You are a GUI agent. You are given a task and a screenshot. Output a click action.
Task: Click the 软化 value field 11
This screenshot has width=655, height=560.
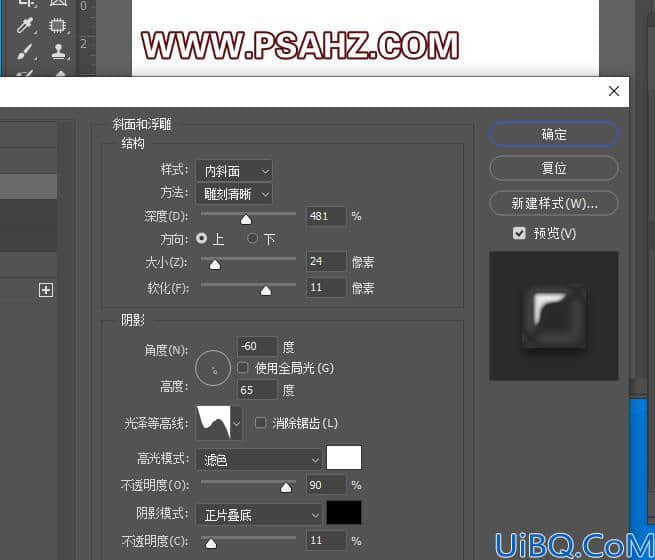326,287
